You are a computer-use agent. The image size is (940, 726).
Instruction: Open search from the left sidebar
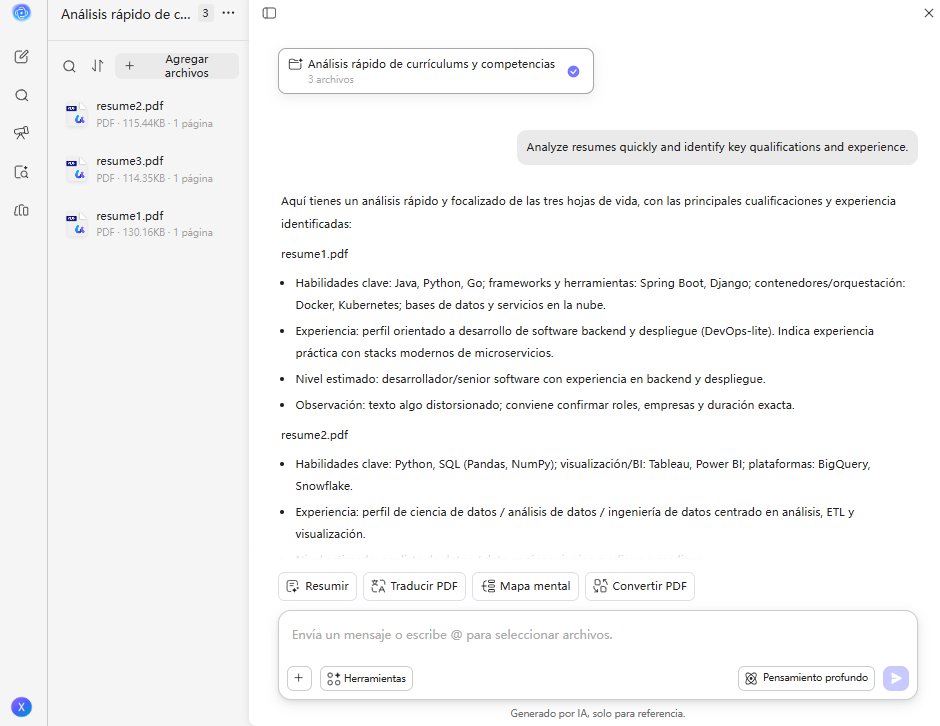(x=21, y=95)
